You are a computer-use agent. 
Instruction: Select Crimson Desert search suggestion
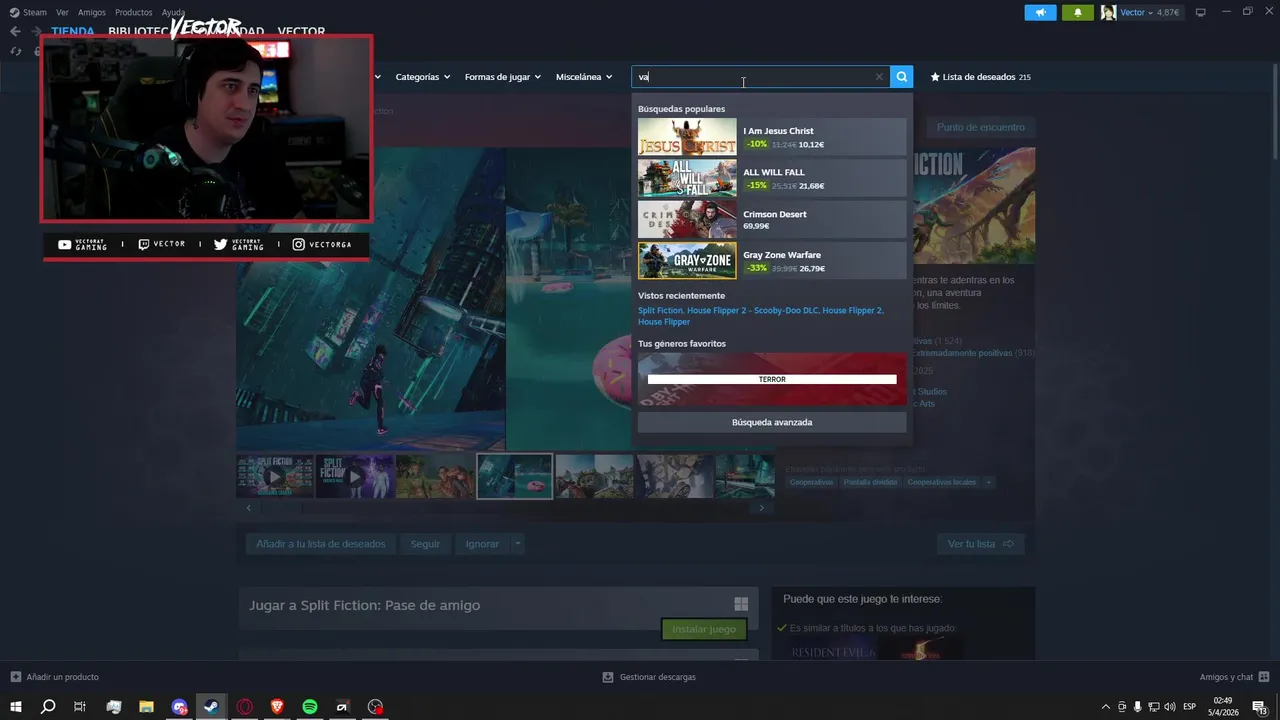[x=772, y=220]
